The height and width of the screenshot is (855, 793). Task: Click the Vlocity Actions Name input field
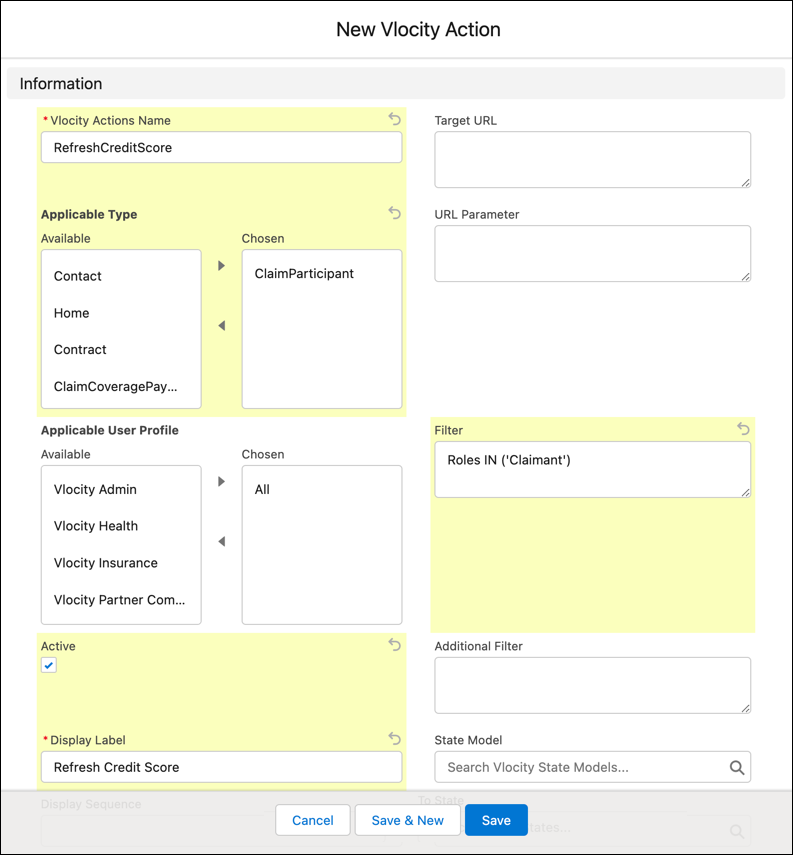tap(221, 147)
